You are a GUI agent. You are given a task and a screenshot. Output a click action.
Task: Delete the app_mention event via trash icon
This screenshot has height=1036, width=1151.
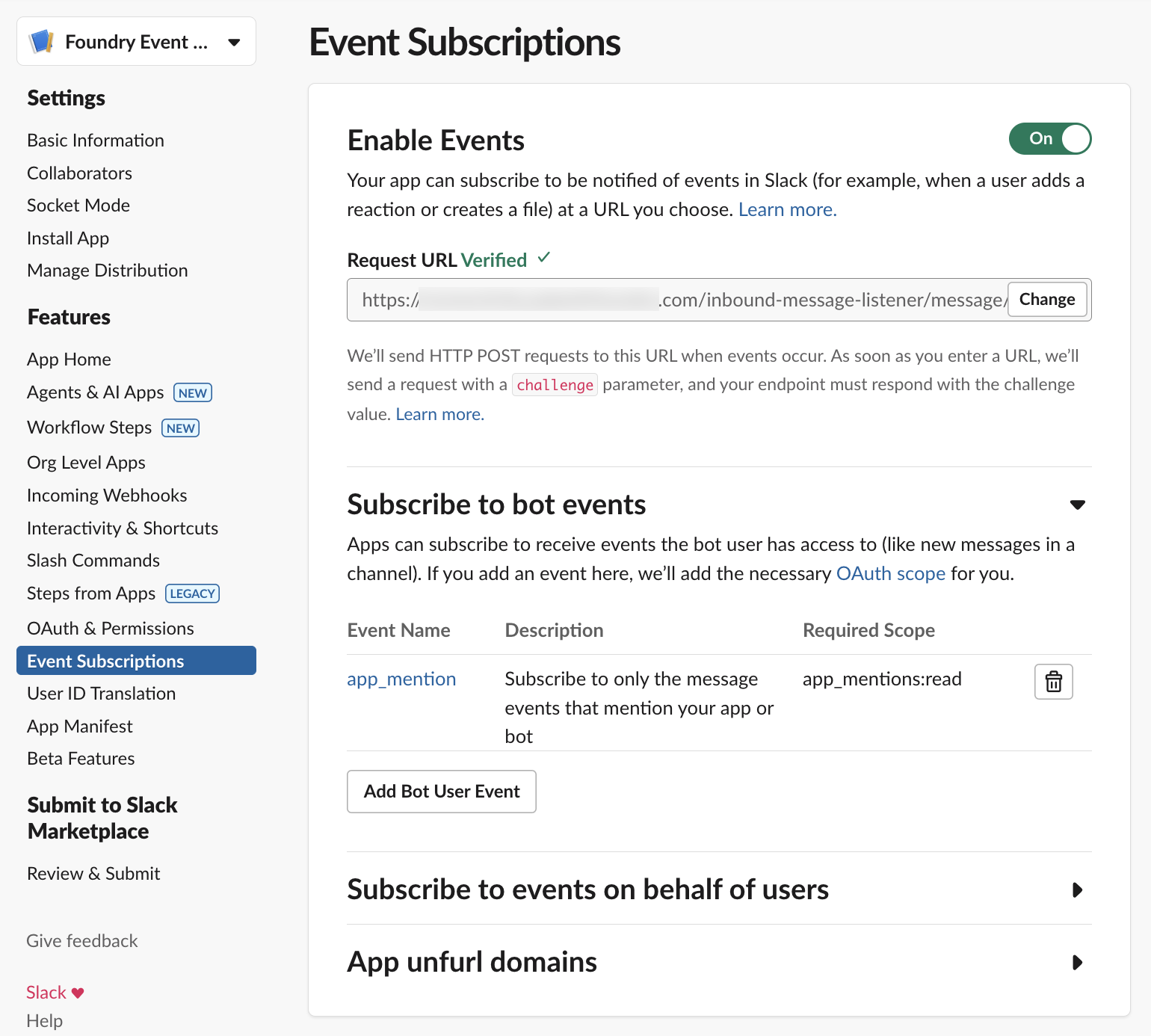coord(1053,681)
